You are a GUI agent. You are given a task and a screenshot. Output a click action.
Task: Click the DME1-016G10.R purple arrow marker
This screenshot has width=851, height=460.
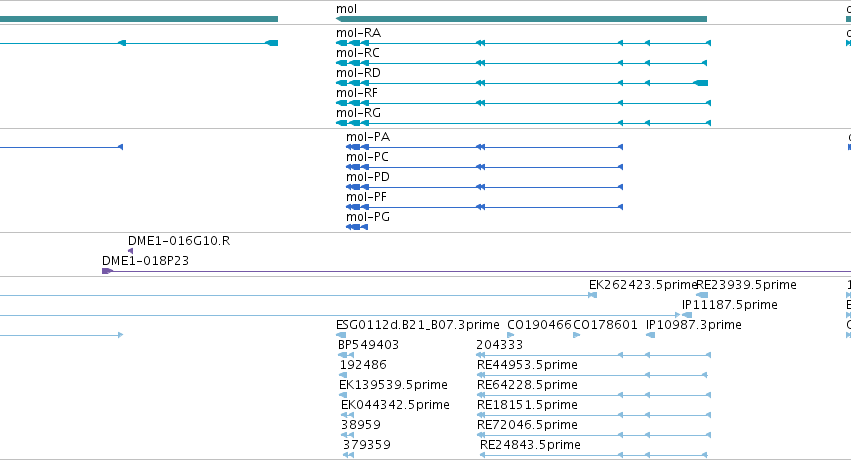(130, 251)
